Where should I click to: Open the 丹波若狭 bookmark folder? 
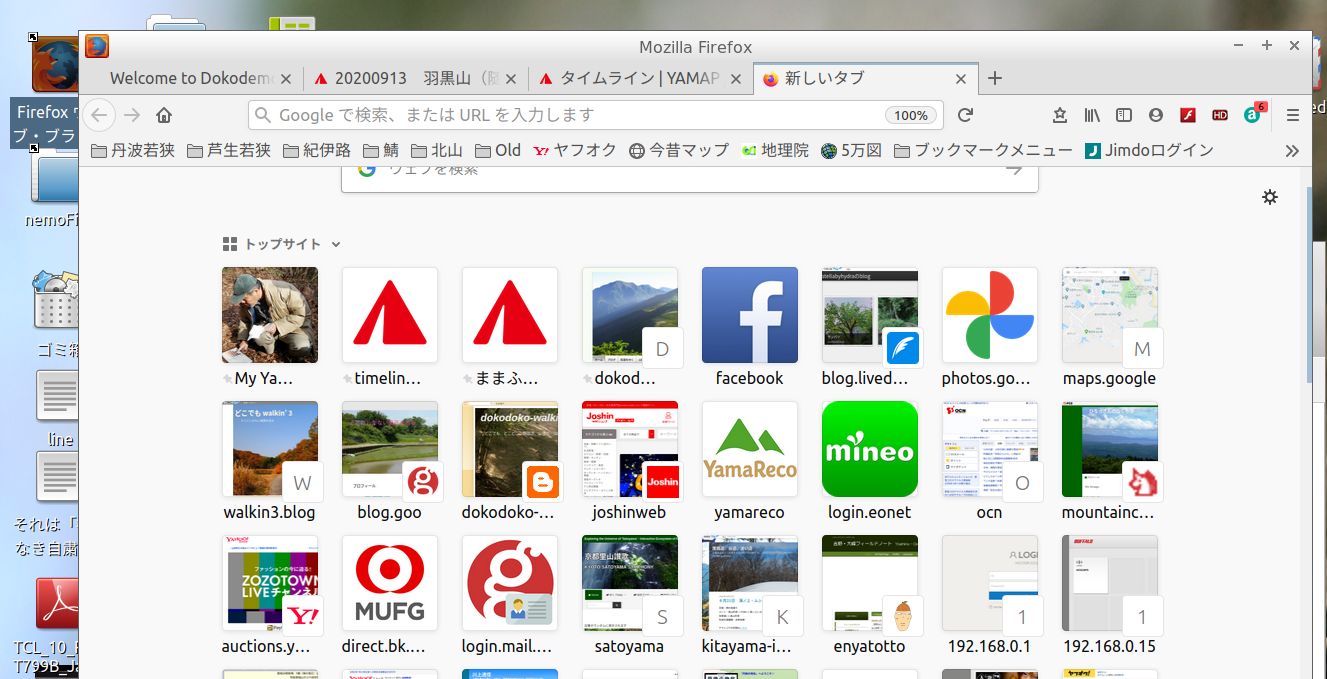click(x=133, y=151)
